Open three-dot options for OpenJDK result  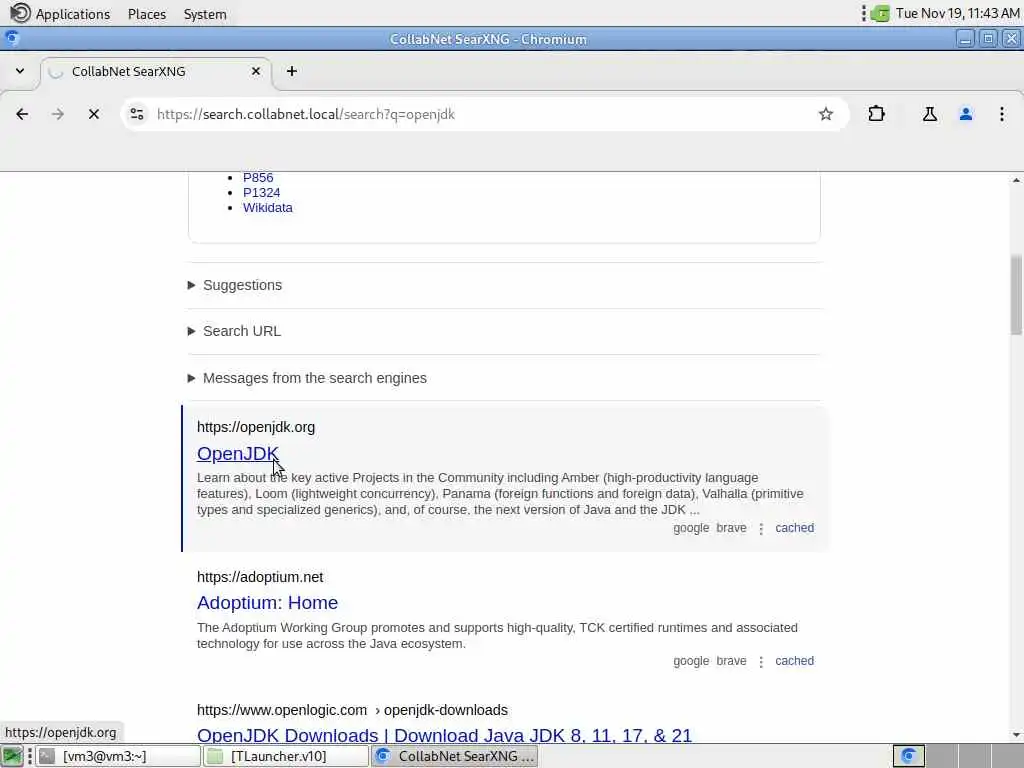click(761, 528)
